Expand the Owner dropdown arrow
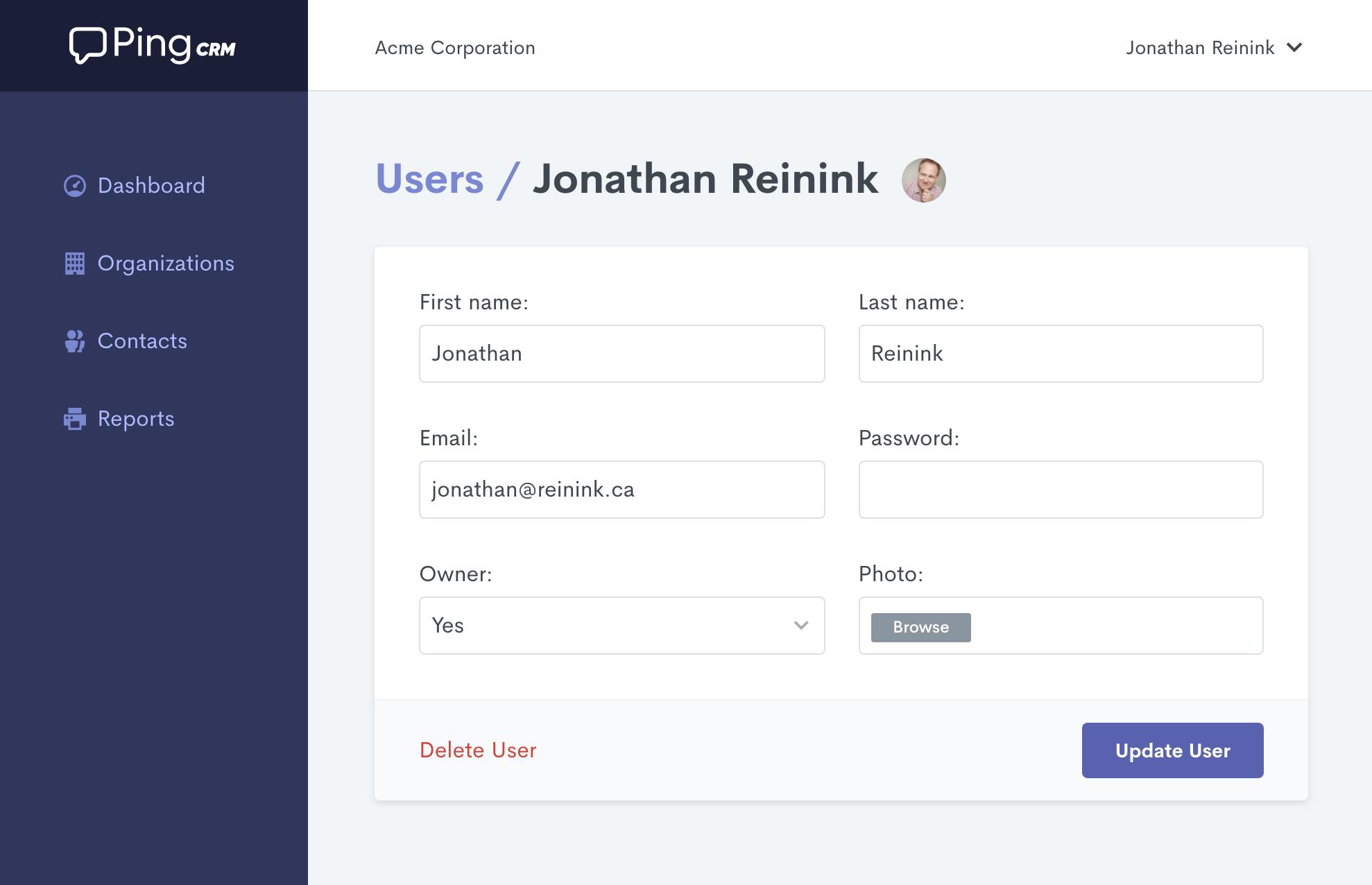The width and height of the screenshot is (1372, 885). pos(801,626)
